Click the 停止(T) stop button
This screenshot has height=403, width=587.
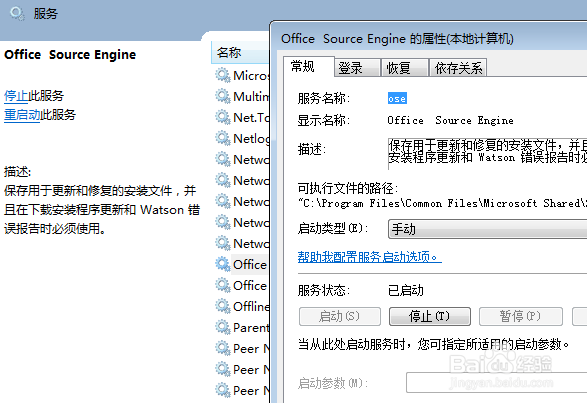[x=430, y=316]
